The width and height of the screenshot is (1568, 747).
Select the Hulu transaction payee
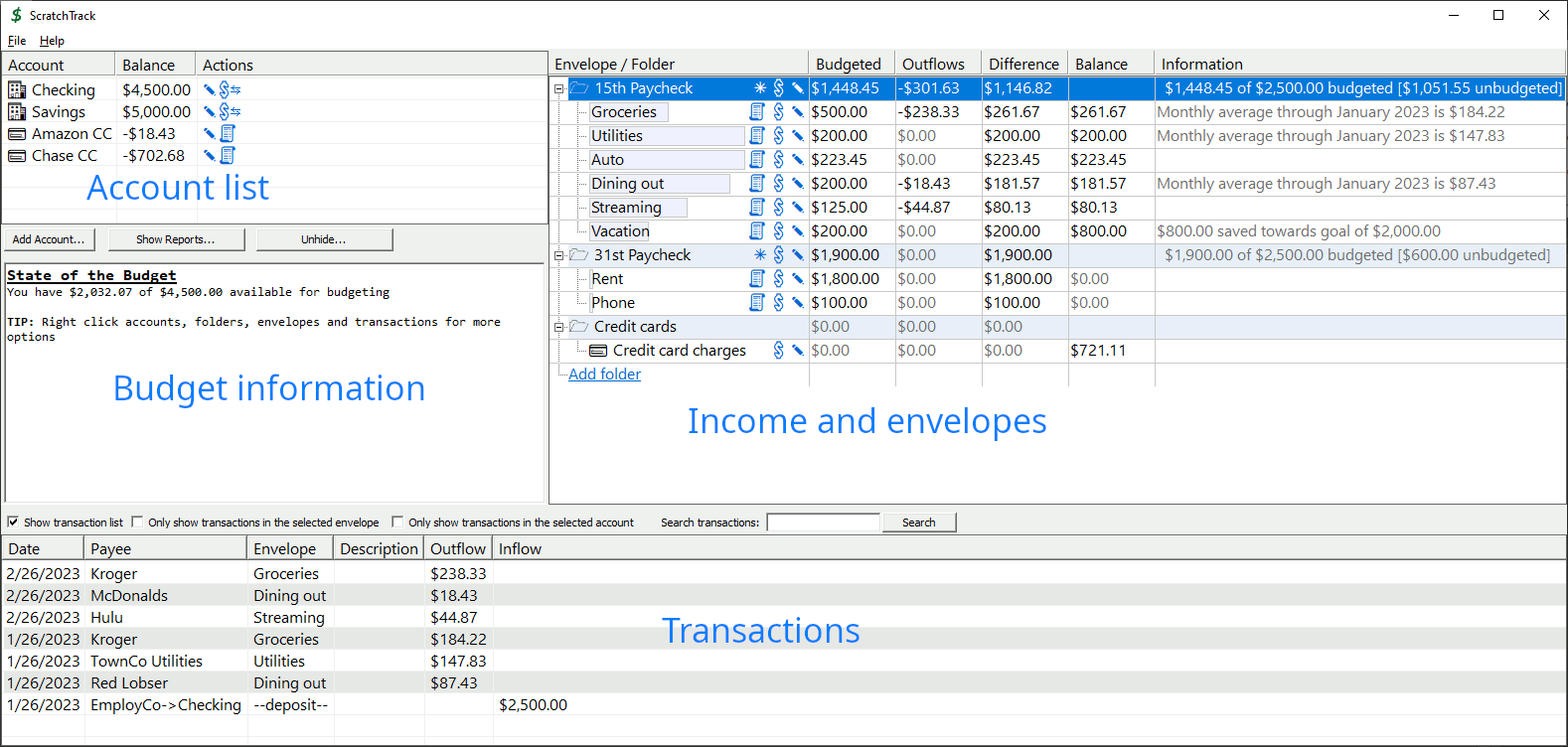coord(107,618)
